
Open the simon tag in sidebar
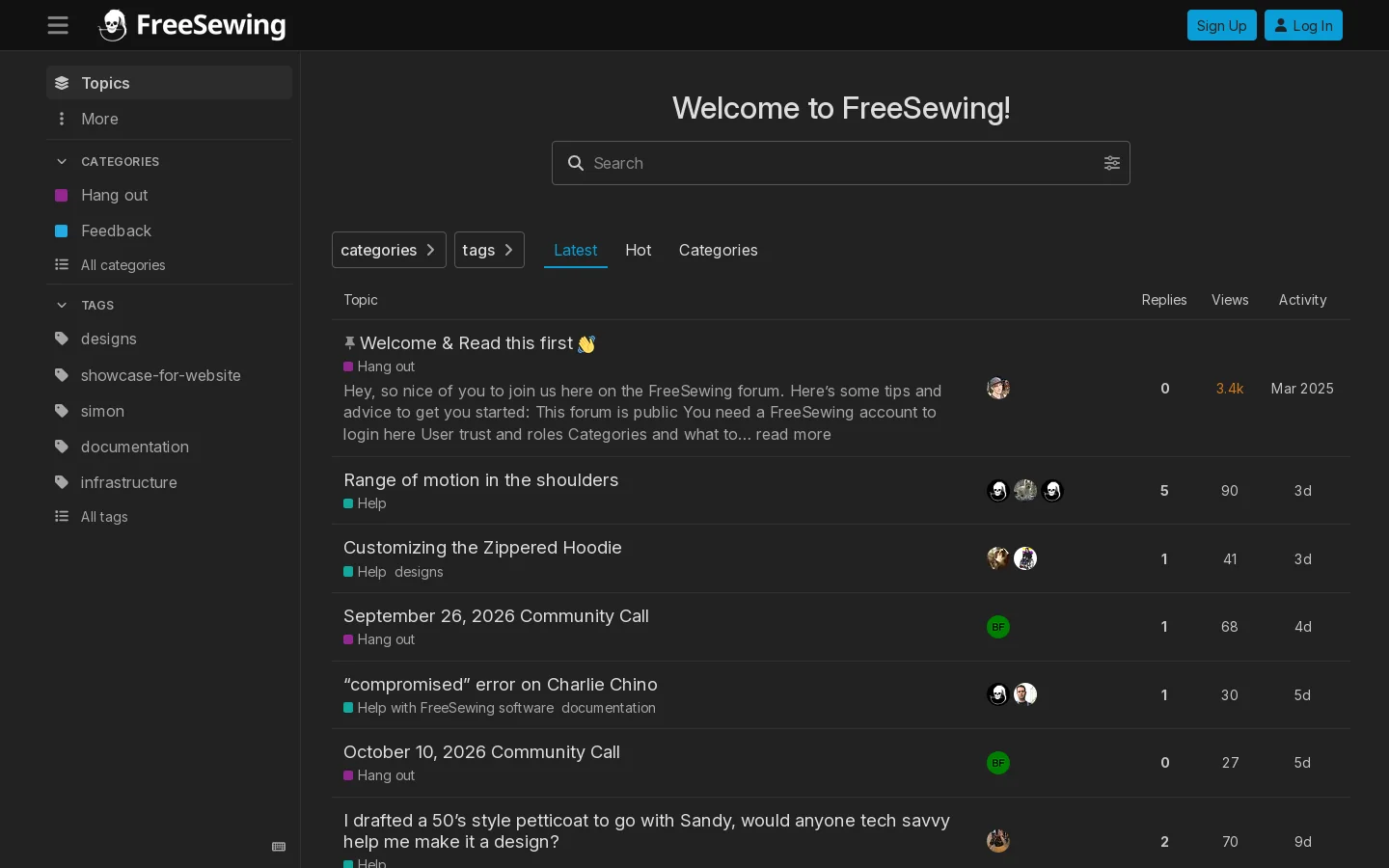169,411
